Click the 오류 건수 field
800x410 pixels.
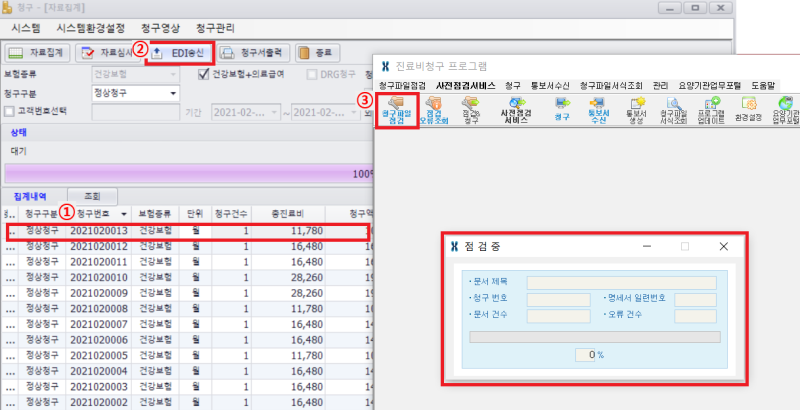click(x=695, y=316)
